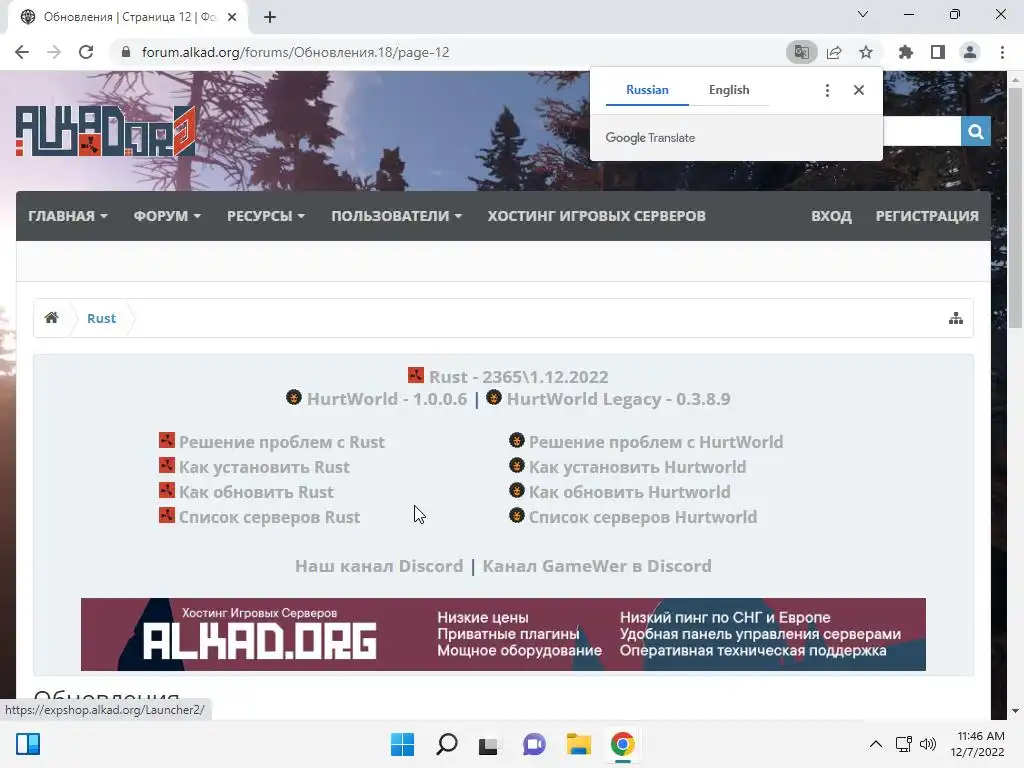Open Как установить Rust link
The height and width of the screenshot is (768, 1024).
(264, 467)
